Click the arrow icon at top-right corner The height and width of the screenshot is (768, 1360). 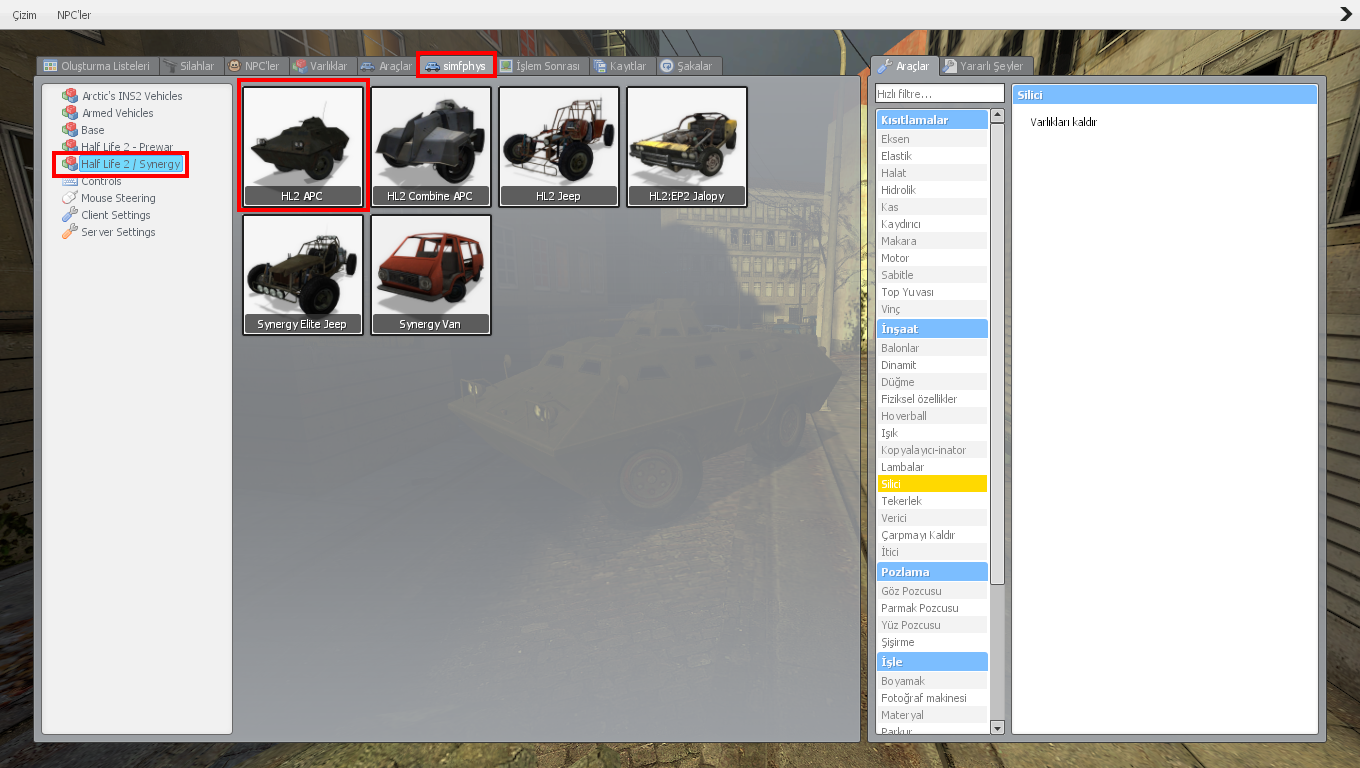(1346, 14)
